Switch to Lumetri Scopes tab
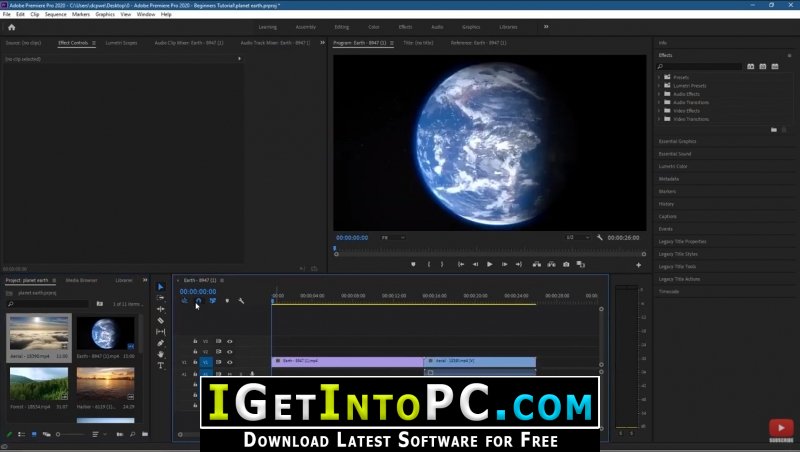This screenshot has height=452, width=800. [x=121, y=43]
